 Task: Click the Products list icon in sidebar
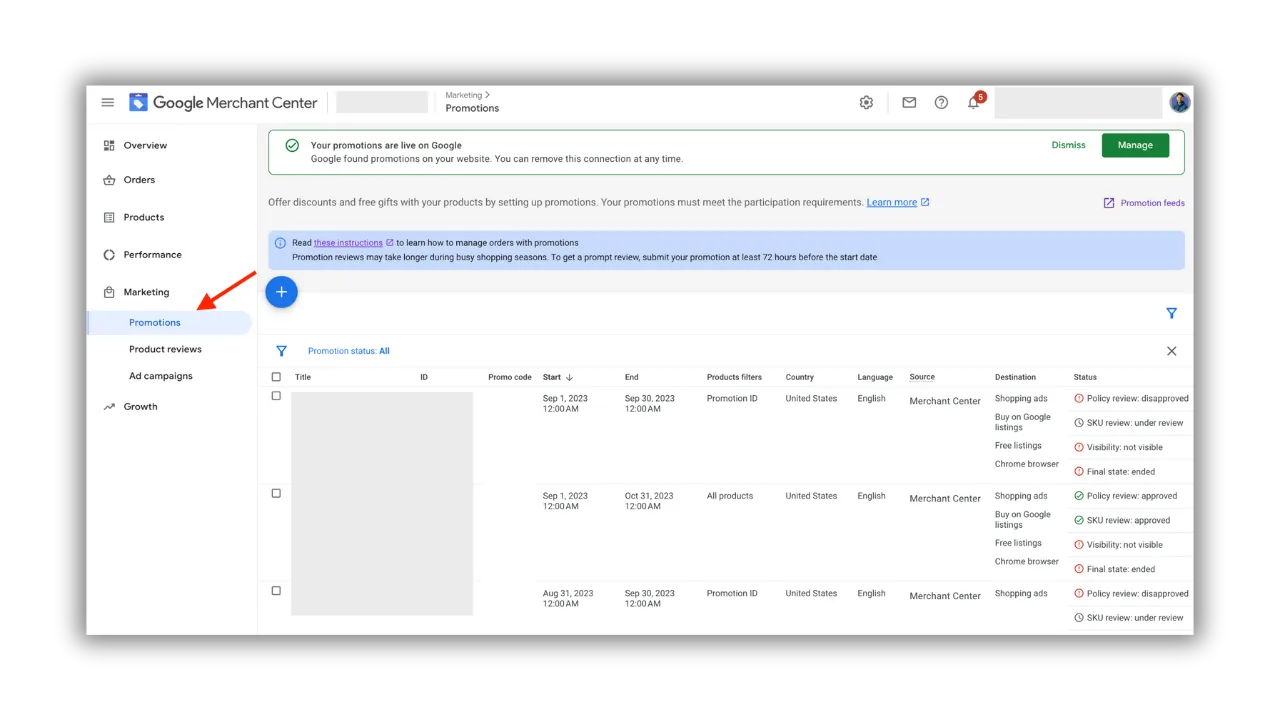(109, 217)
